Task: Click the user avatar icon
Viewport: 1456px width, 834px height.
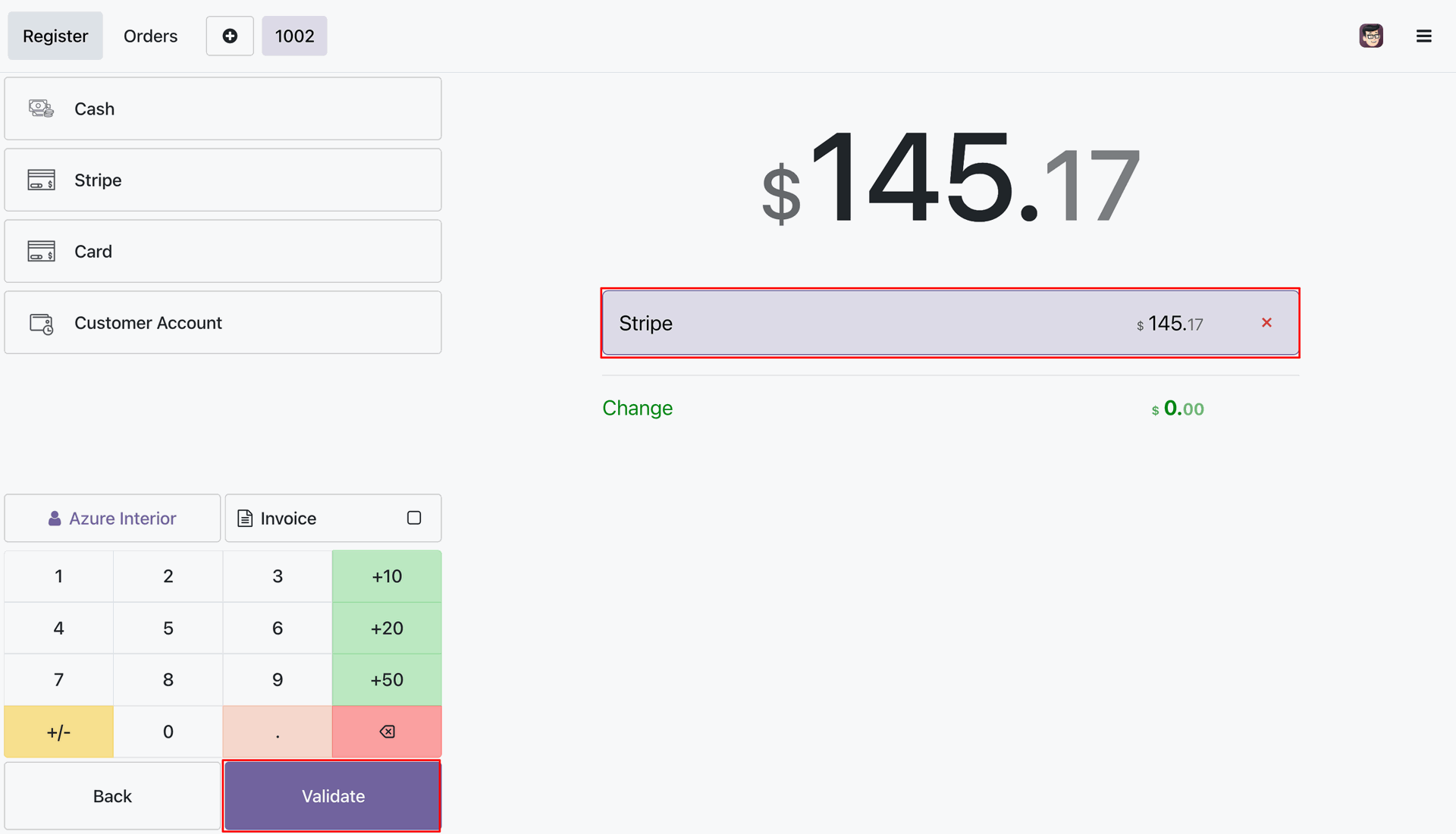Action: tap(1371, 36)
